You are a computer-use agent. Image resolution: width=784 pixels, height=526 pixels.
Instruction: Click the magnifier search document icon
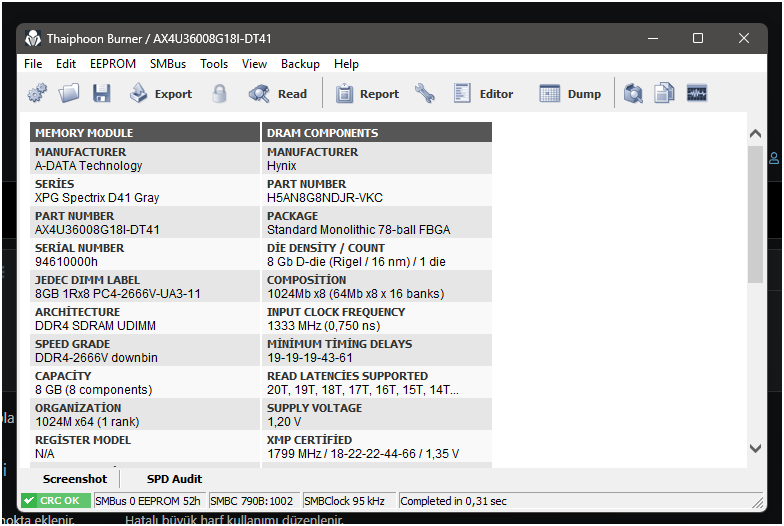coord(633,94)
